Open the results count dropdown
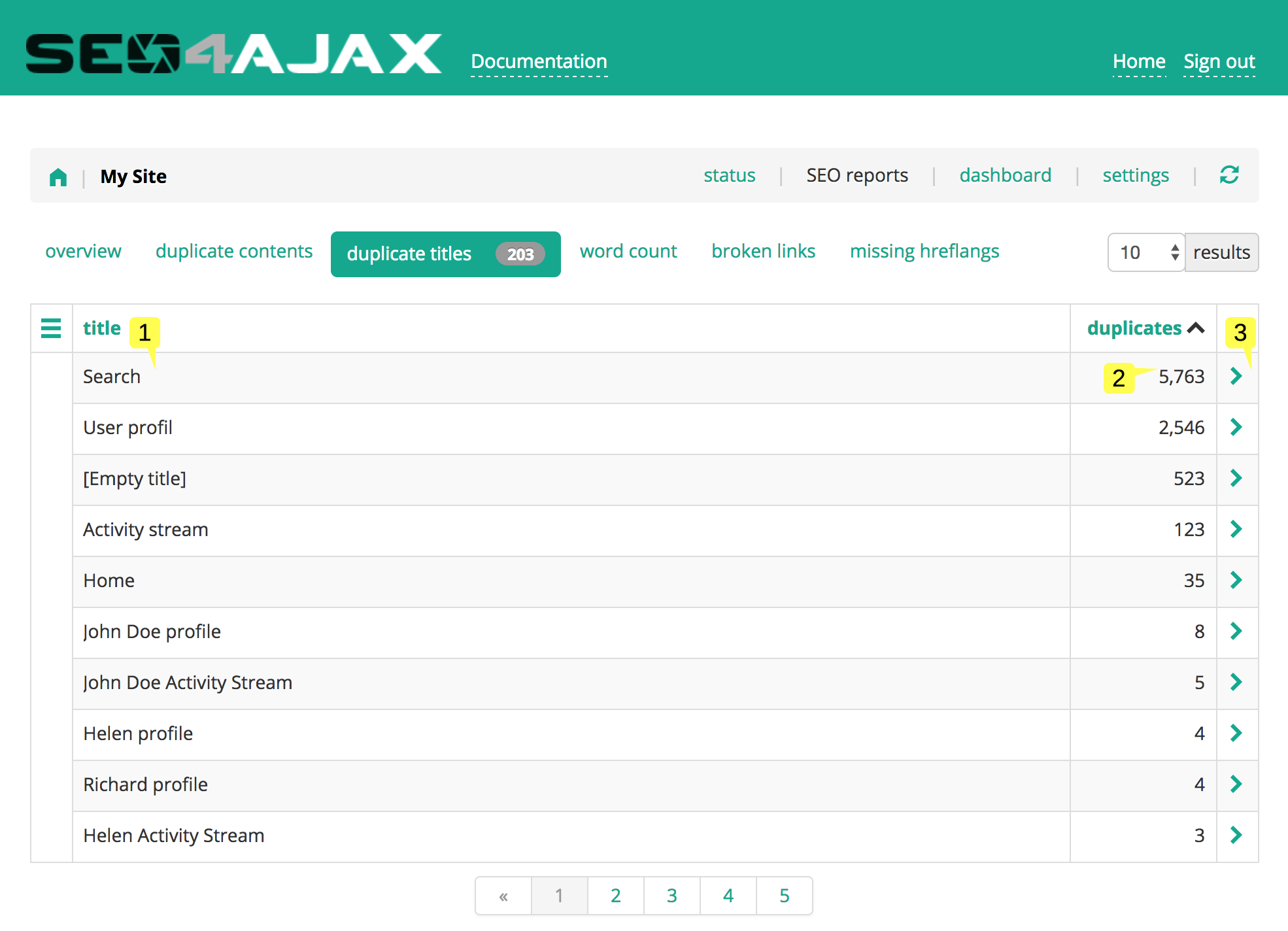The image size is (1288, 931). (1145, 252)
